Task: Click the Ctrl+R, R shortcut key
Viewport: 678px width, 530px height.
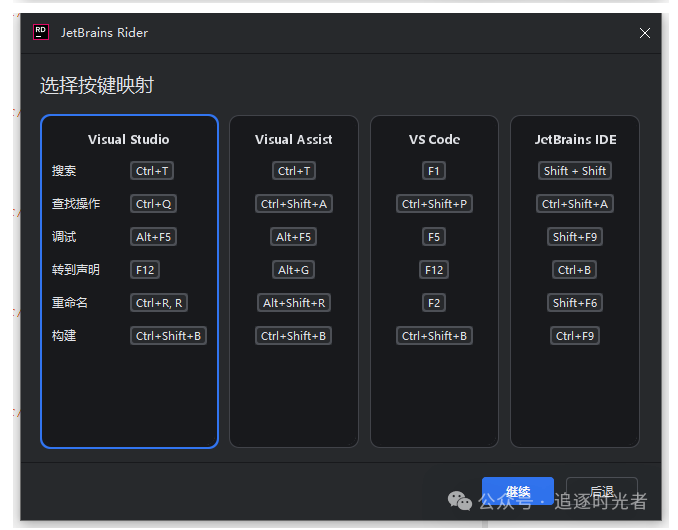Action: 159,303
